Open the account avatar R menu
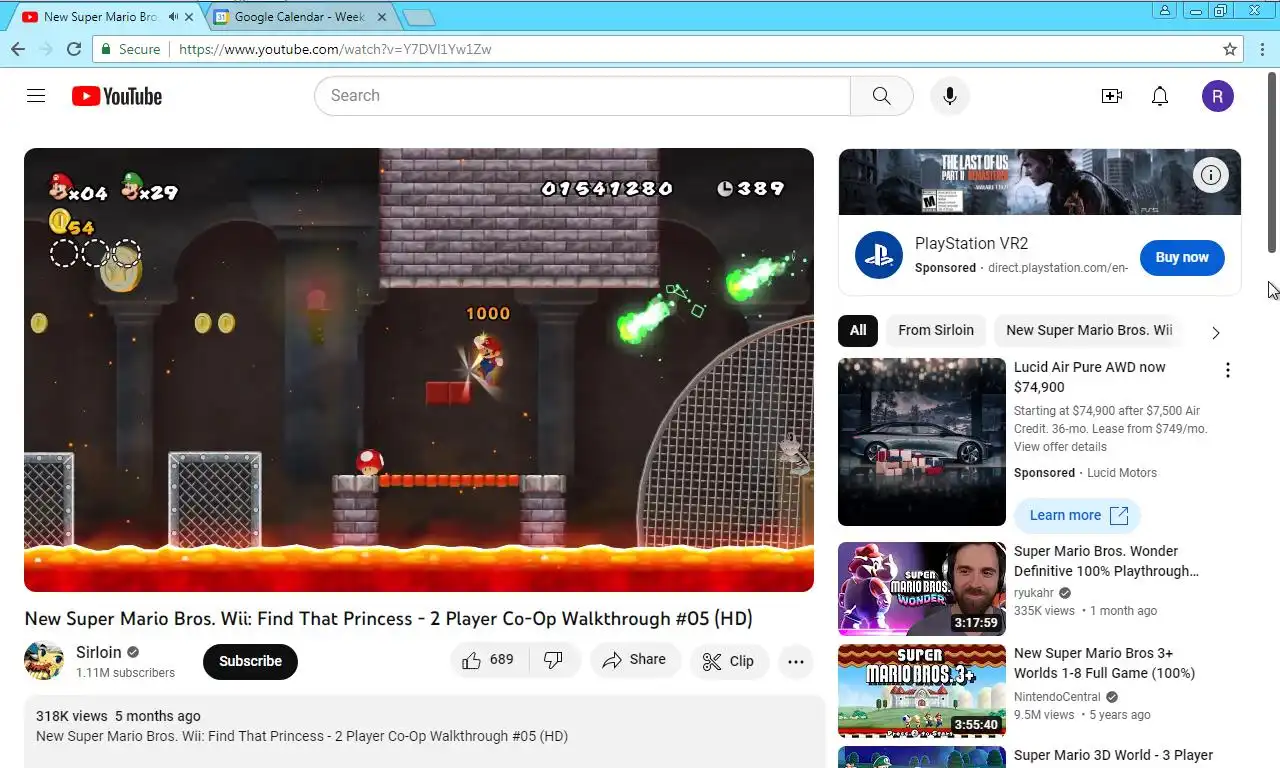 click(x=1217, y=96)
